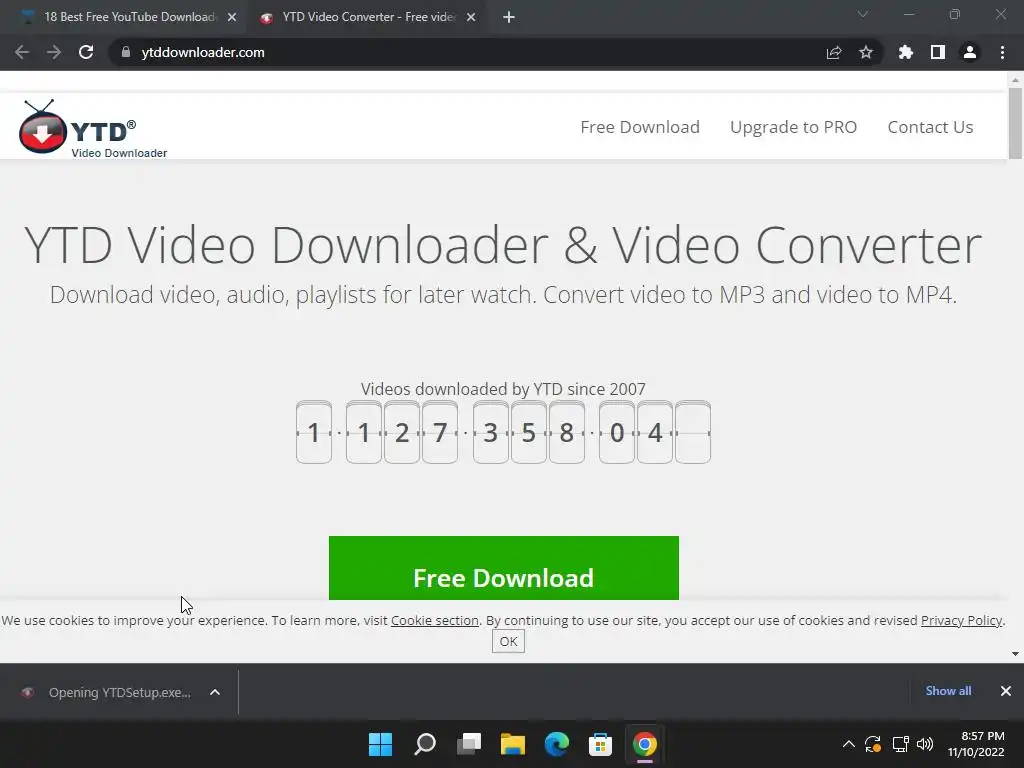The width and height of the screenshot is (1024, 768).
Task: Launch Microsoft Edge from the taskbar
Action: (556, 744)
